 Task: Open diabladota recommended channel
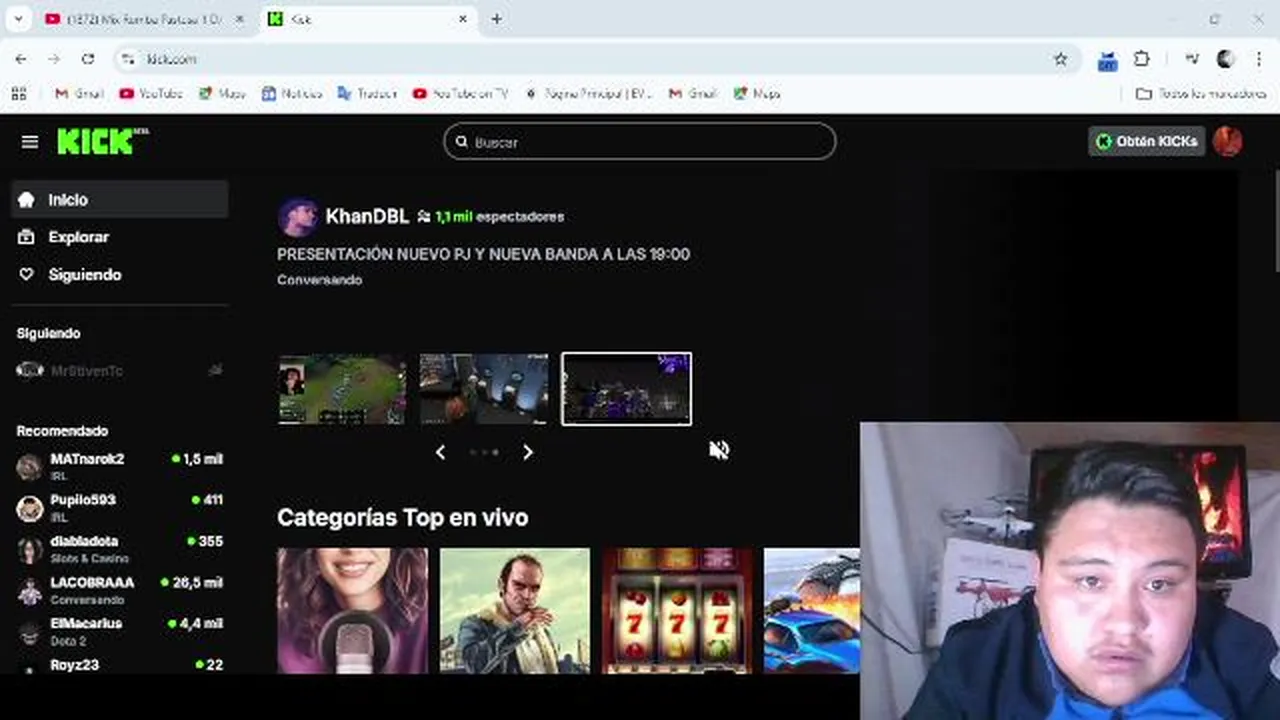point(120,548)
